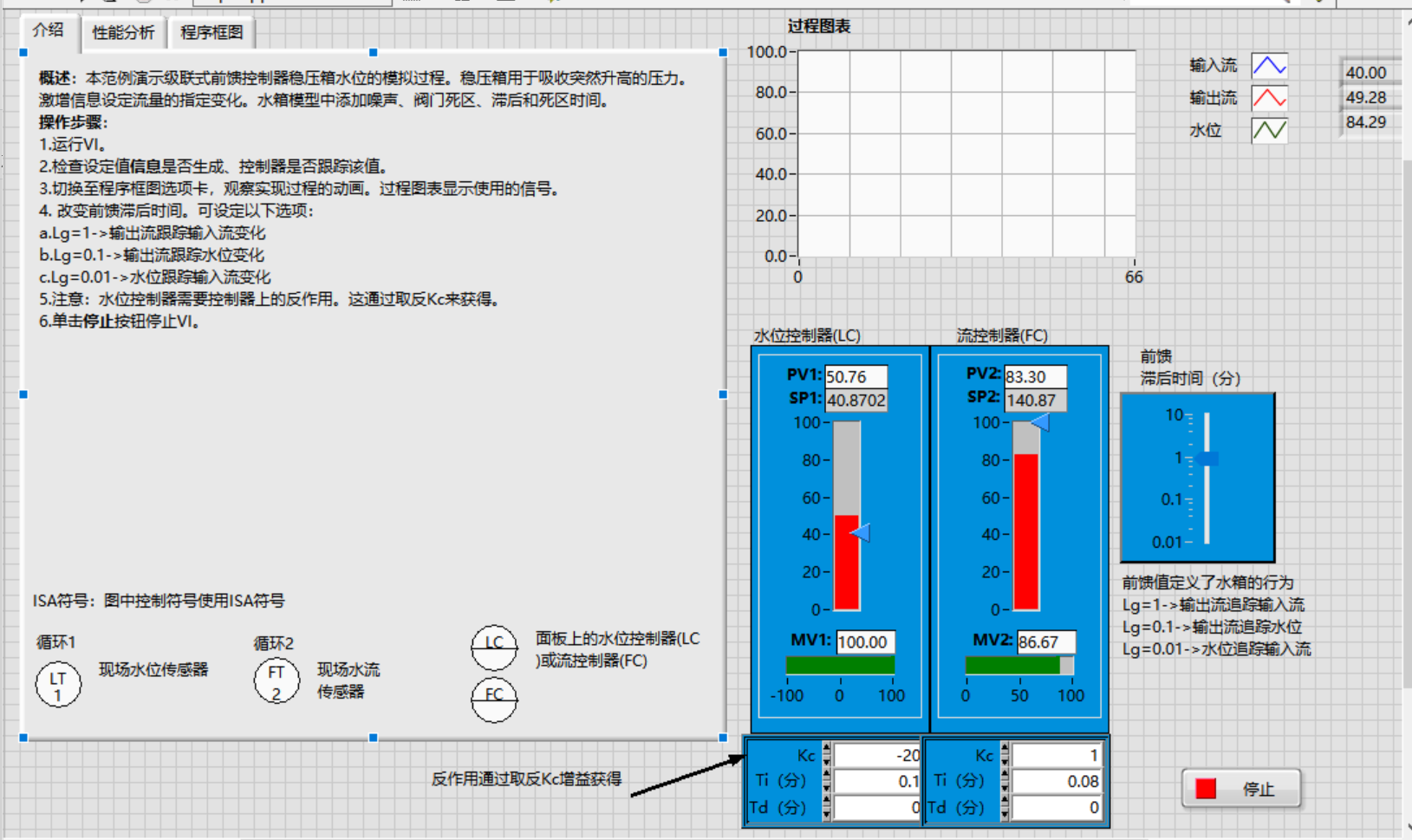Decrement Ti (分) with its down arrow
Viewport: 1412px width, 840px height.
tap(828, 785)
